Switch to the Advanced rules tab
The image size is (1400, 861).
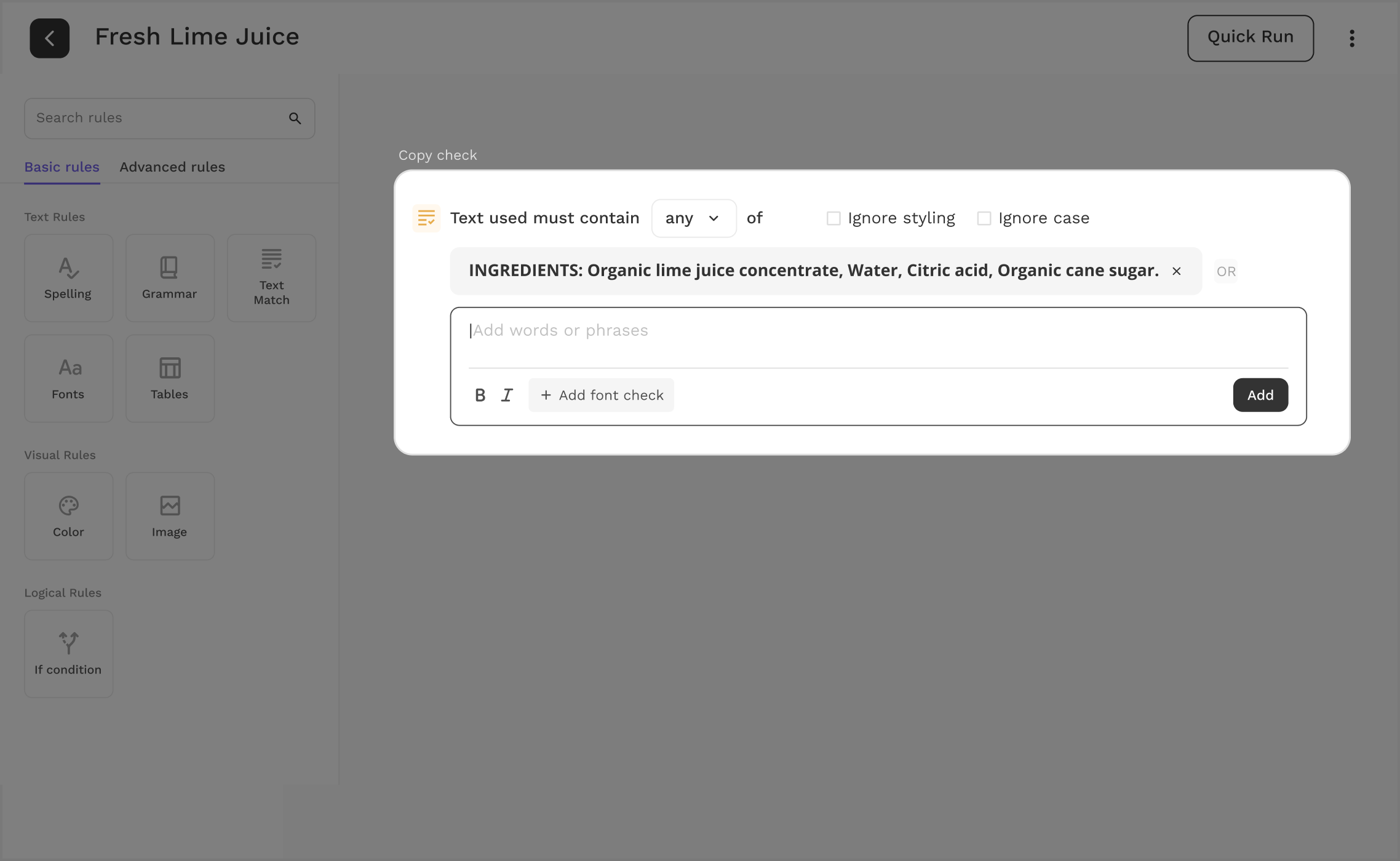[x=172, y=167]
